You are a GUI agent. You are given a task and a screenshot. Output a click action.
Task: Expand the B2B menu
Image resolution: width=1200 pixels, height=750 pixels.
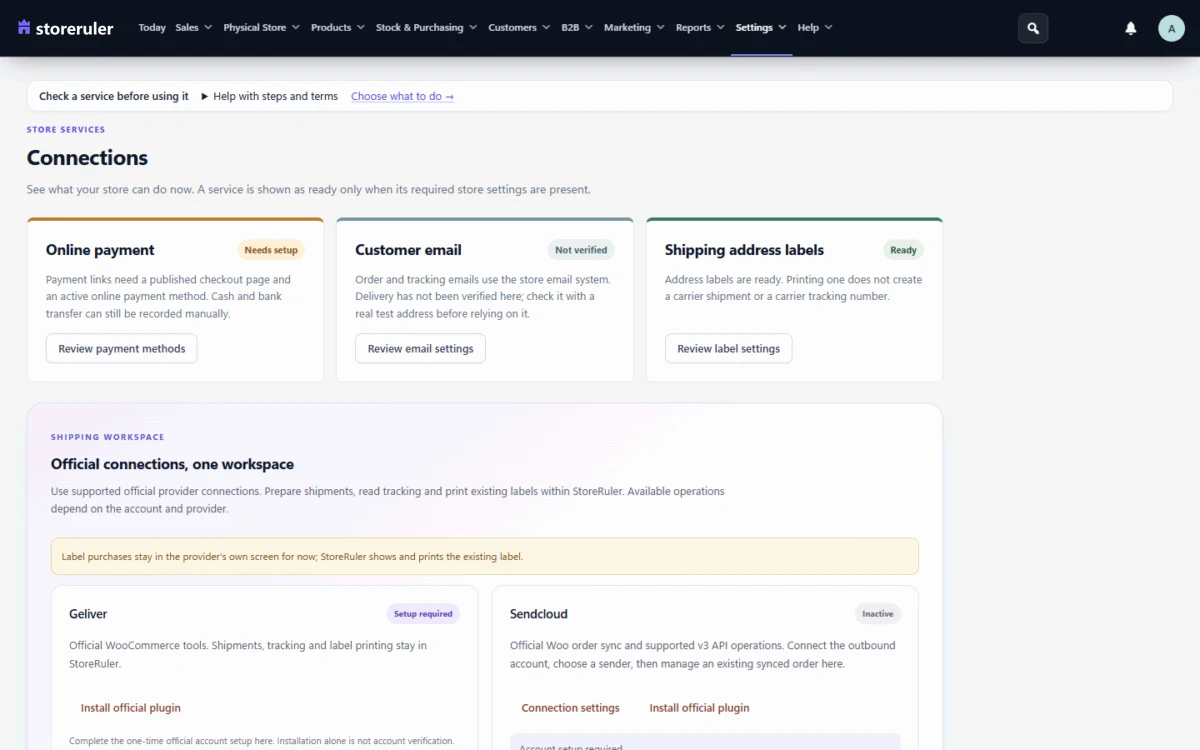577,28
